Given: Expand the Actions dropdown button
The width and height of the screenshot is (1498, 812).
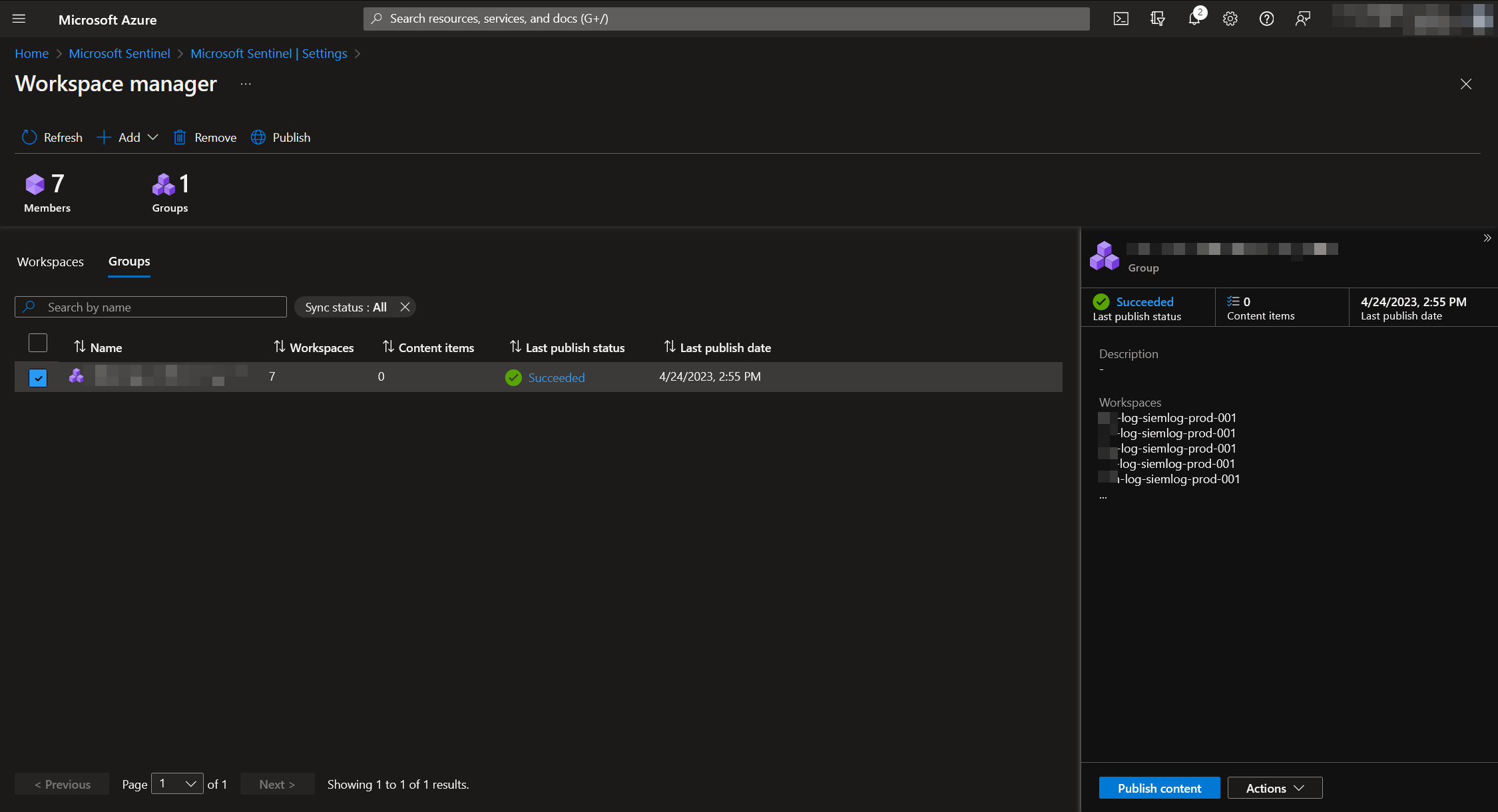Looking at the screenshot, I should (x=1274, y=788).
